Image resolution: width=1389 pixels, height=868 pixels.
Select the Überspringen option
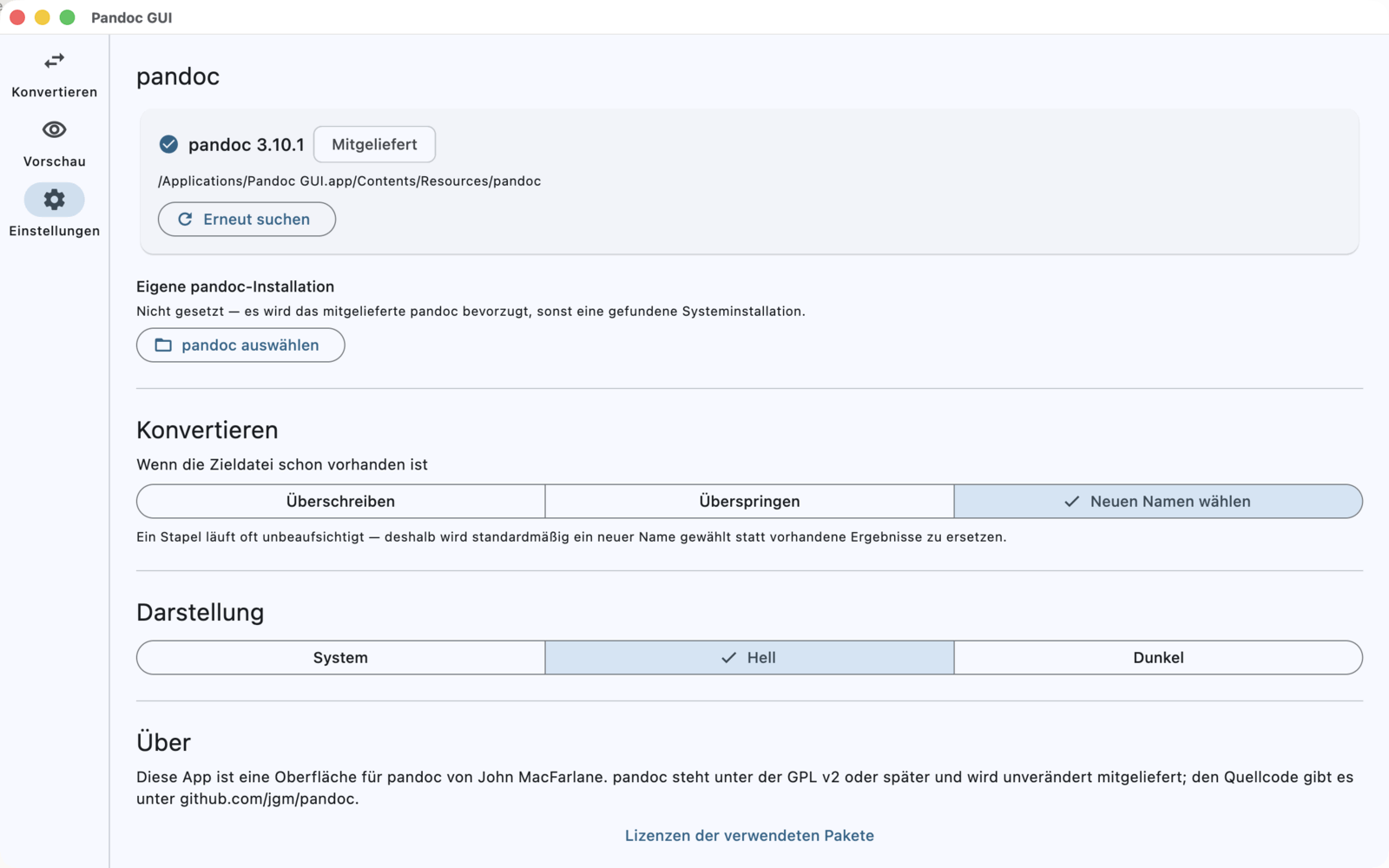pos(750,502)
